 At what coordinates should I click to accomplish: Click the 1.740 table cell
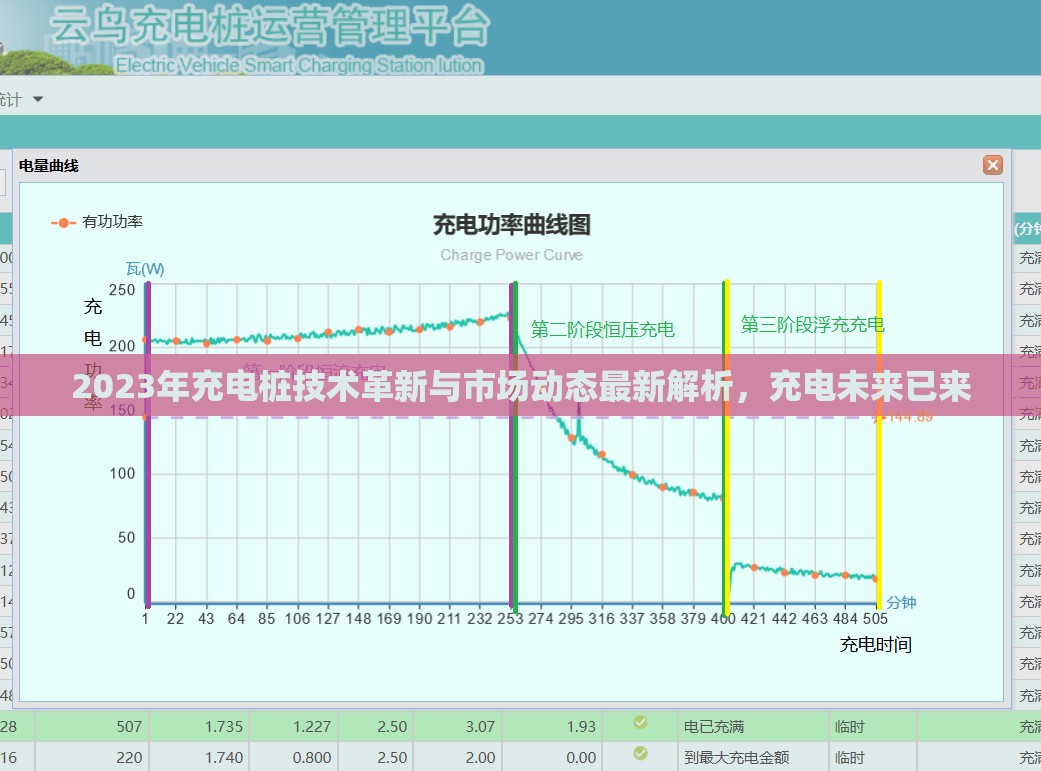coord(224,758)
